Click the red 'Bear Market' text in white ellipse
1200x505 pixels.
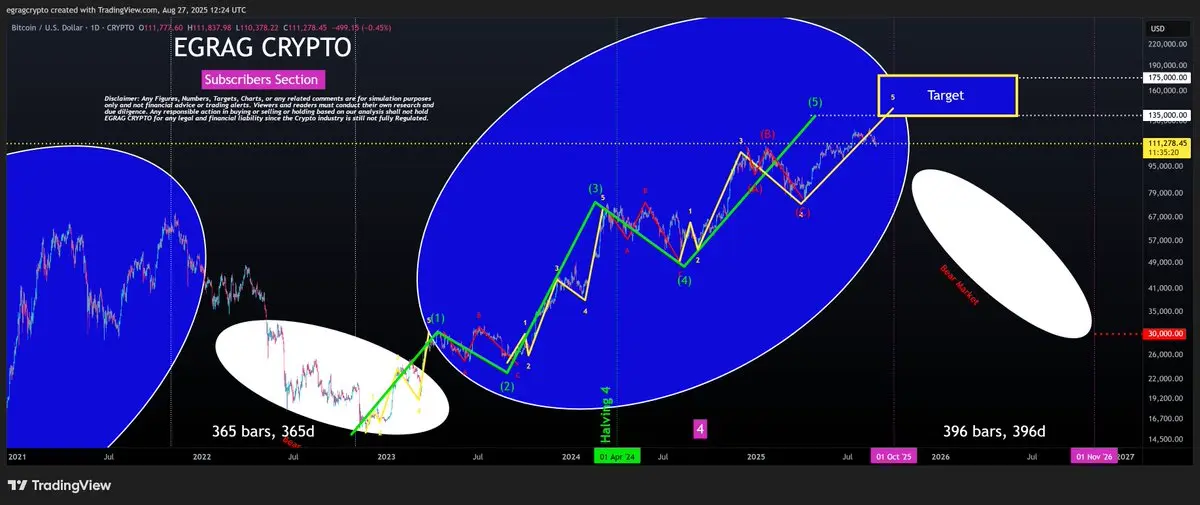[958, 283]
